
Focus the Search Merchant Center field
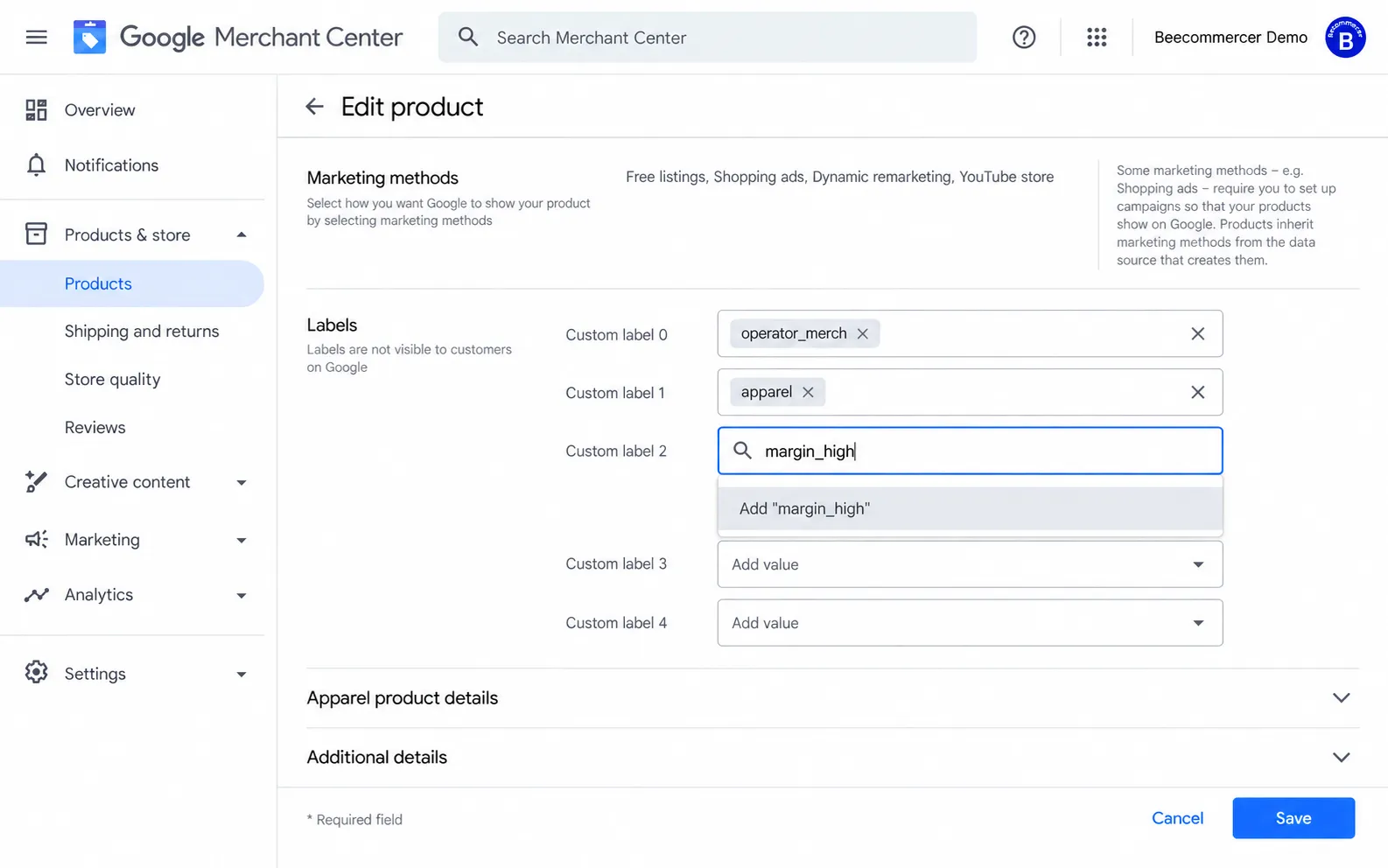tap(707, 37)
